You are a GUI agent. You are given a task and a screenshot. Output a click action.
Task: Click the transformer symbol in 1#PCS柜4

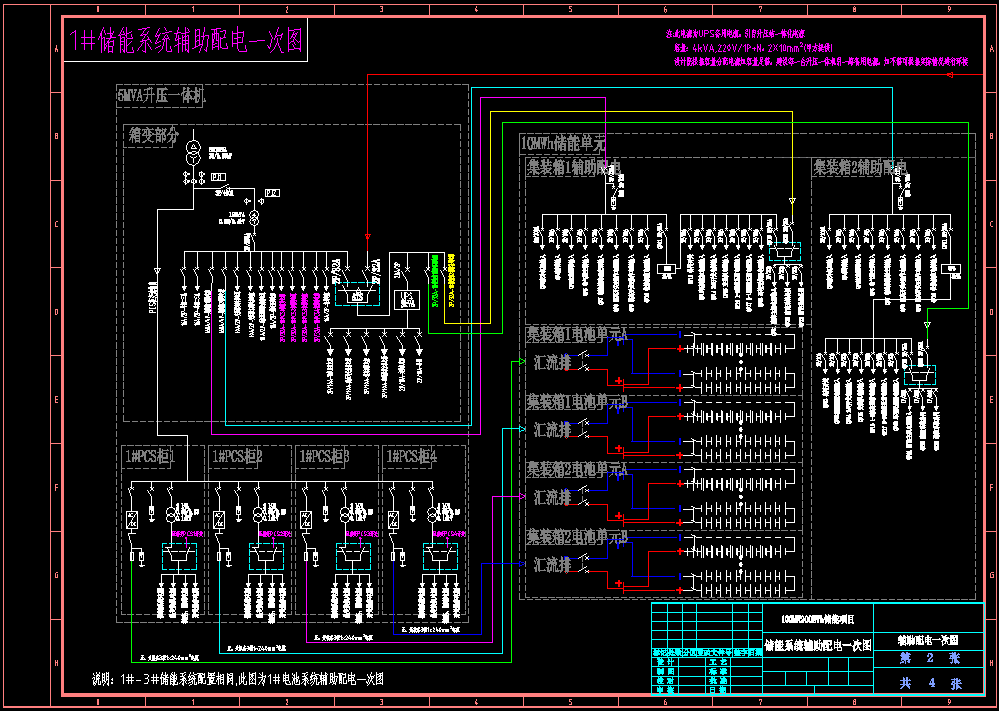[433, 514]
